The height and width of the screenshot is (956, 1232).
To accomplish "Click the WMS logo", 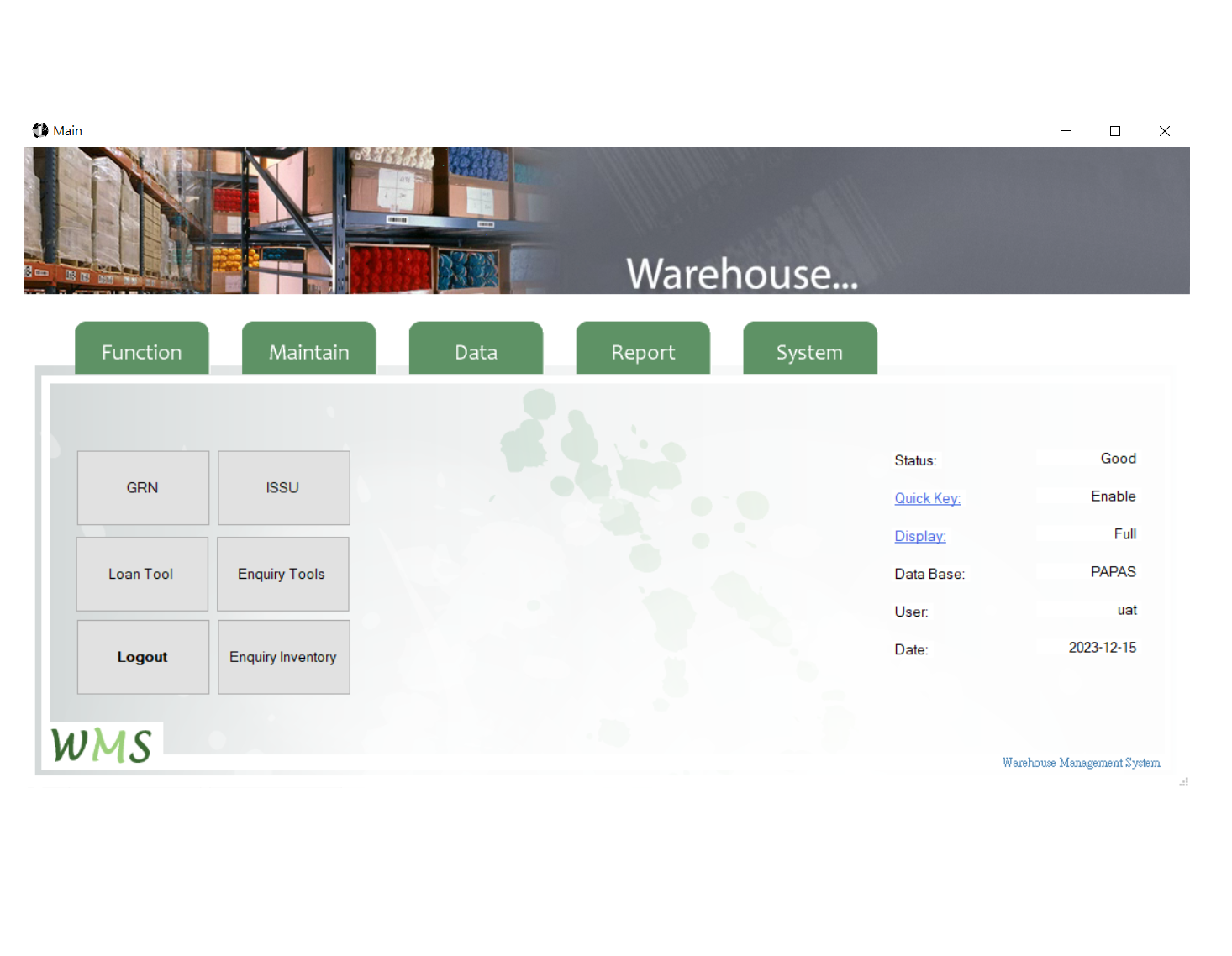I will tap(102, 745).
